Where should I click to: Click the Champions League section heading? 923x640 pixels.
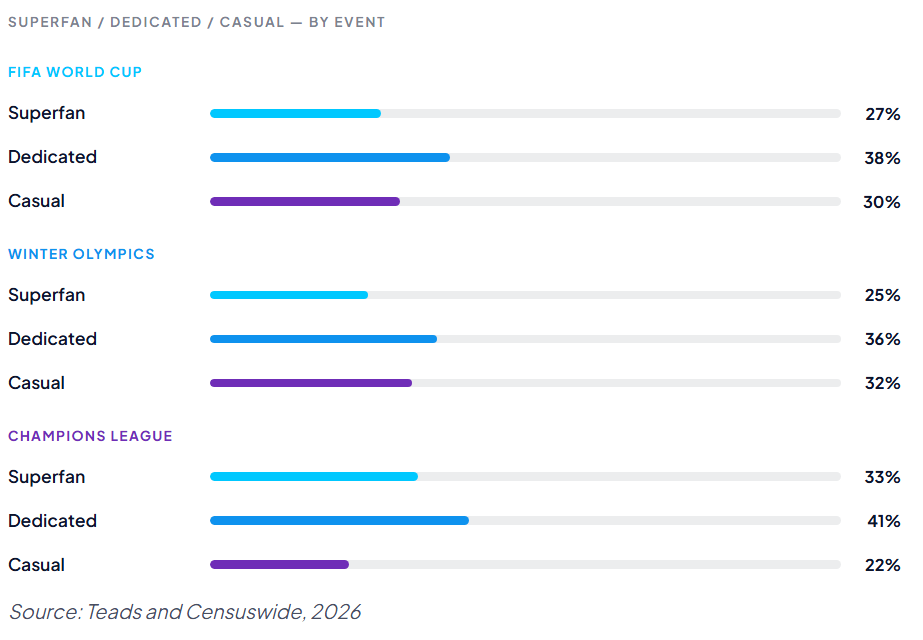point(90,436)
